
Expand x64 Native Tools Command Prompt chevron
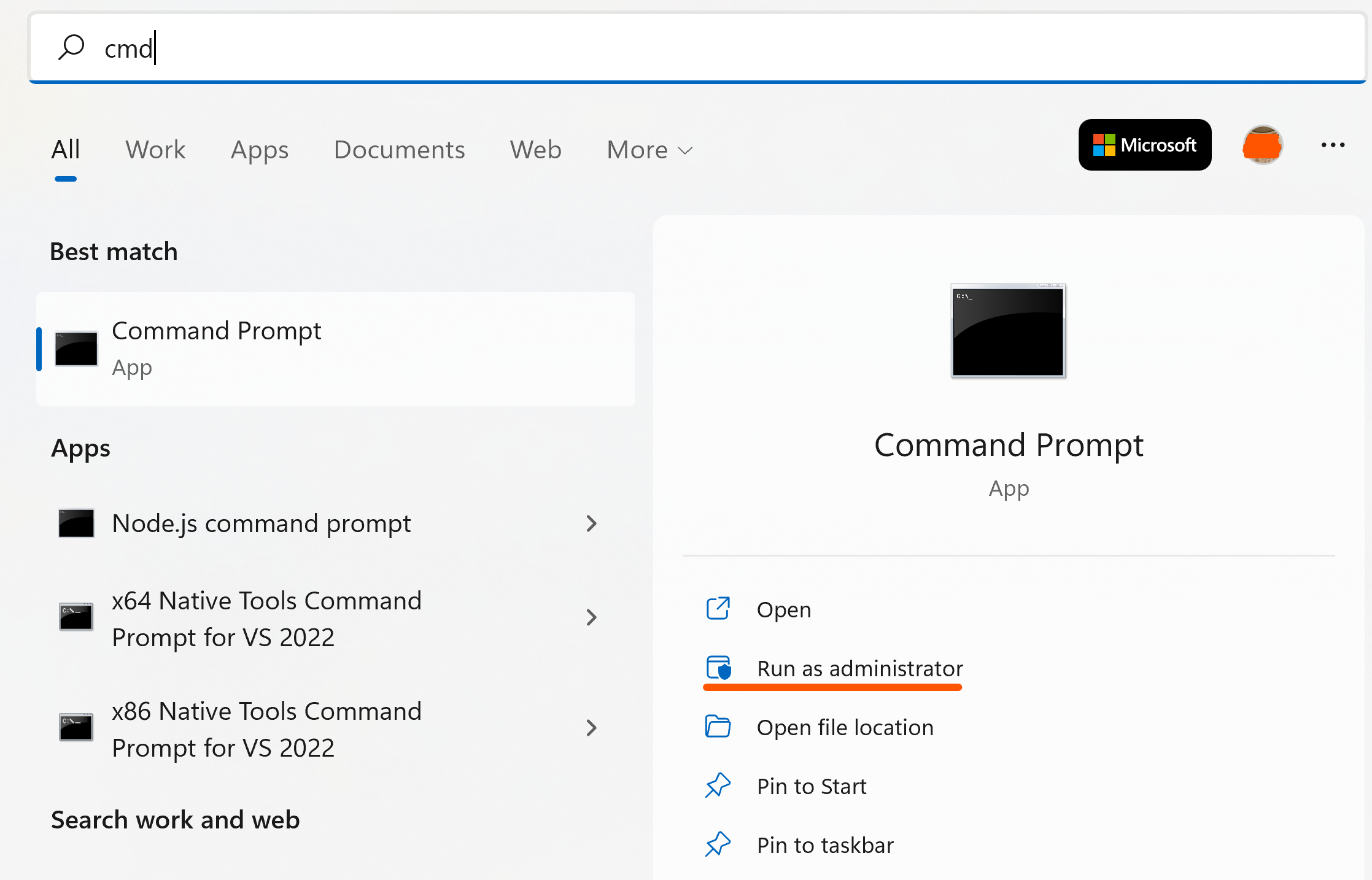coord(591,617)
